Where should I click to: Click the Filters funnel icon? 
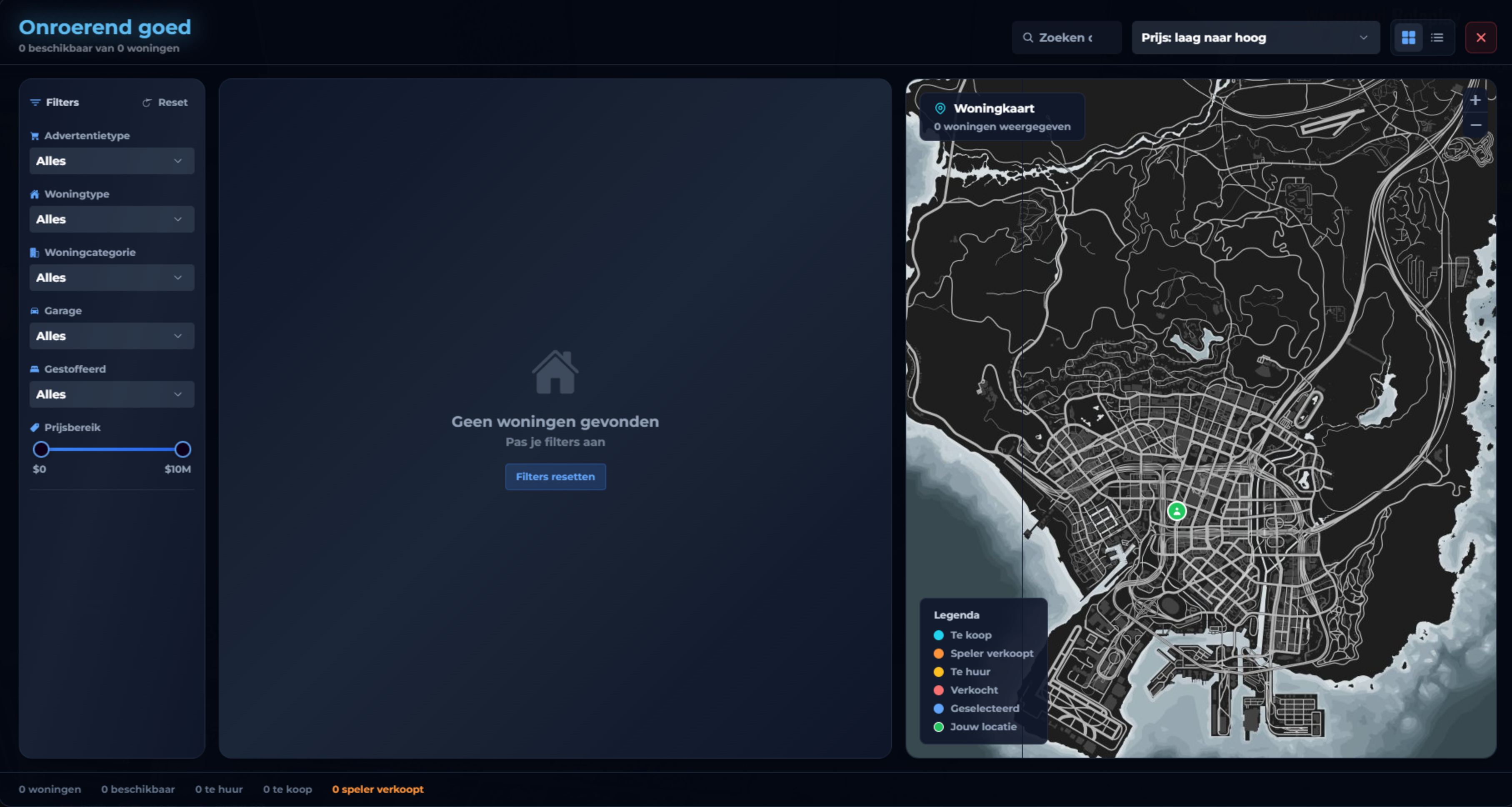(35, 102)
